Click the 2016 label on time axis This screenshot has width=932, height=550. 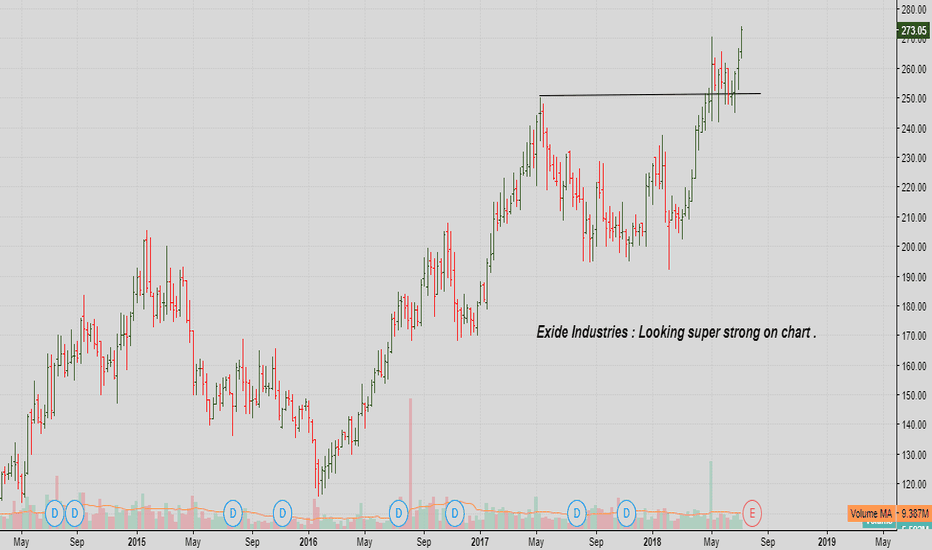click(x=308, y=542)
